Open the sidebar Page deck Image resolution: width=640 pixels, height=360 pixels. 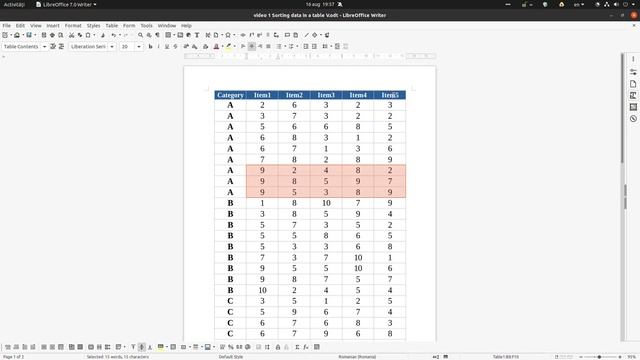coord(633,83)
